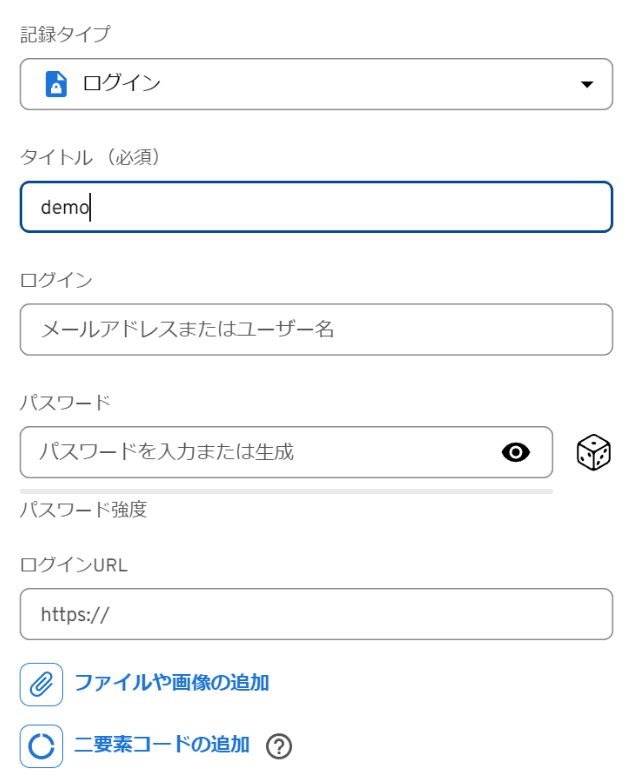Viewport: 632px width, 776px height.
Task: Click the ファイルや画像の追加 link
Action: (x=172, y=683)
